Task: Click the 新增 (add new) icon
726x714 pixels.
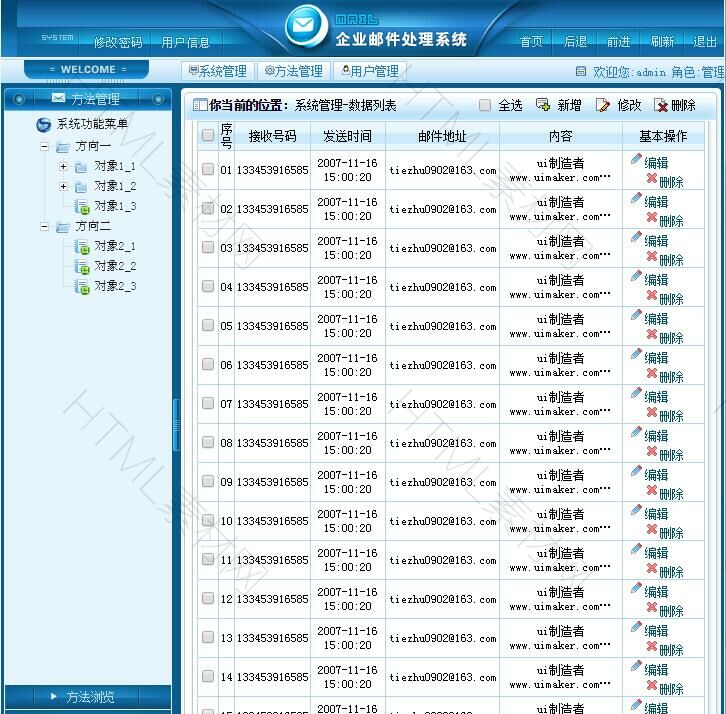Action: click(x=543, y=105)
